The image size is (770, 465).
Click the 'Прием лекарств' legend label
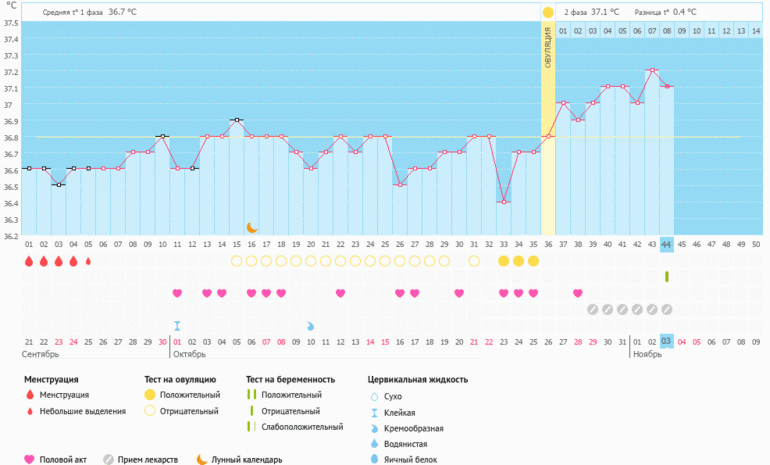pos(150,460)
